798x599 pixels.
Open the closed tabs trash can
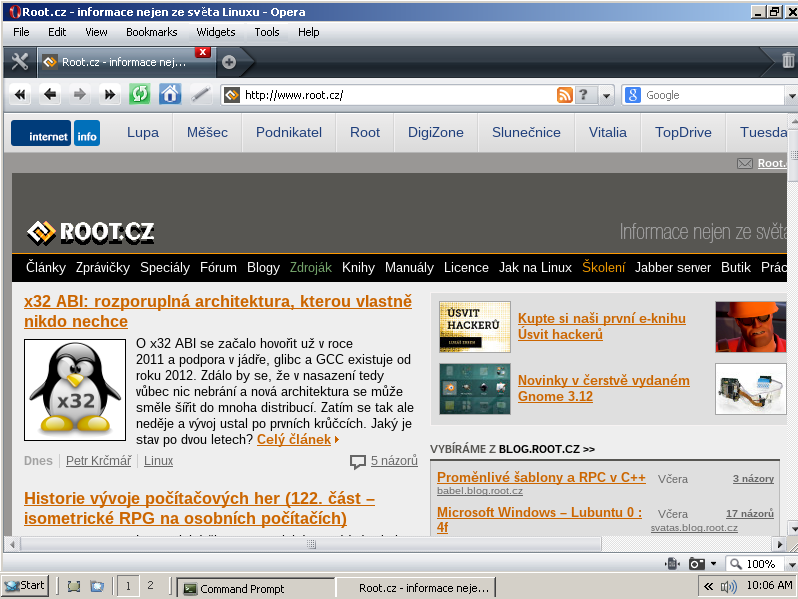coord(788,60)
